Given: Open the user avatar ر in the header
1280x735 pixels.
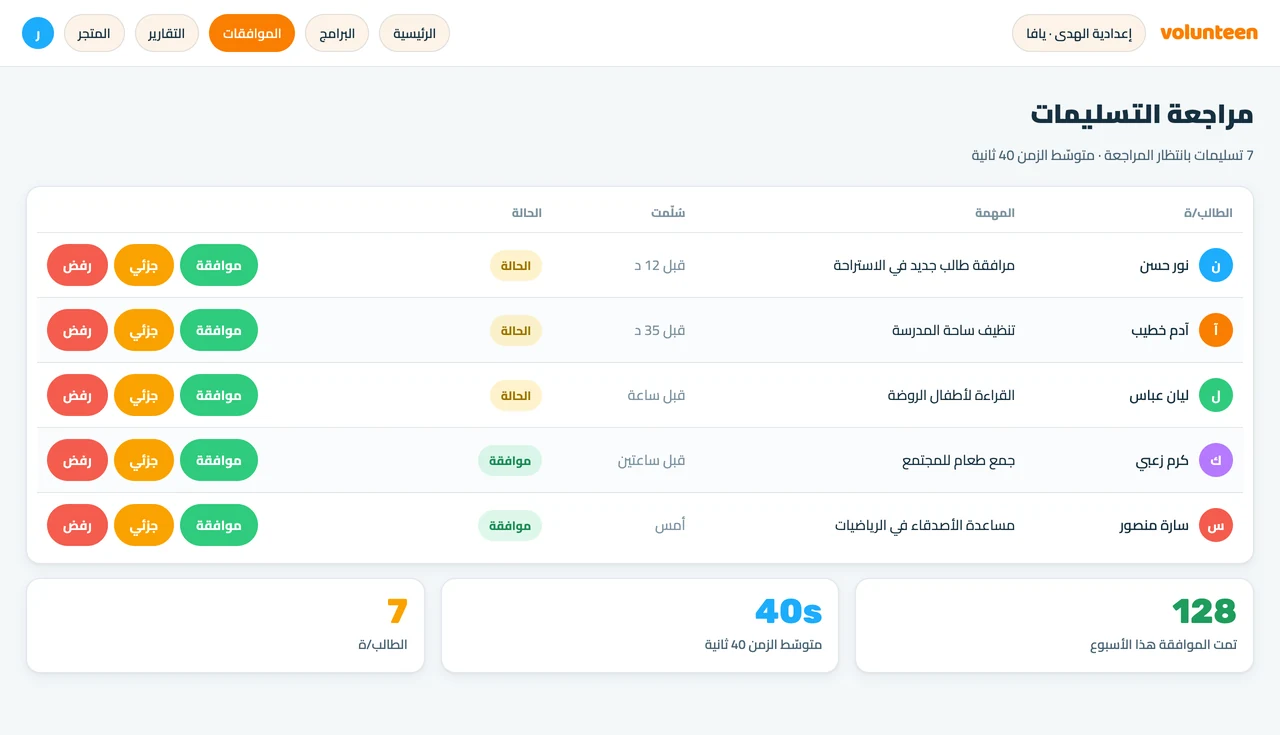Looking at the screenshot, I should [38, 33].
